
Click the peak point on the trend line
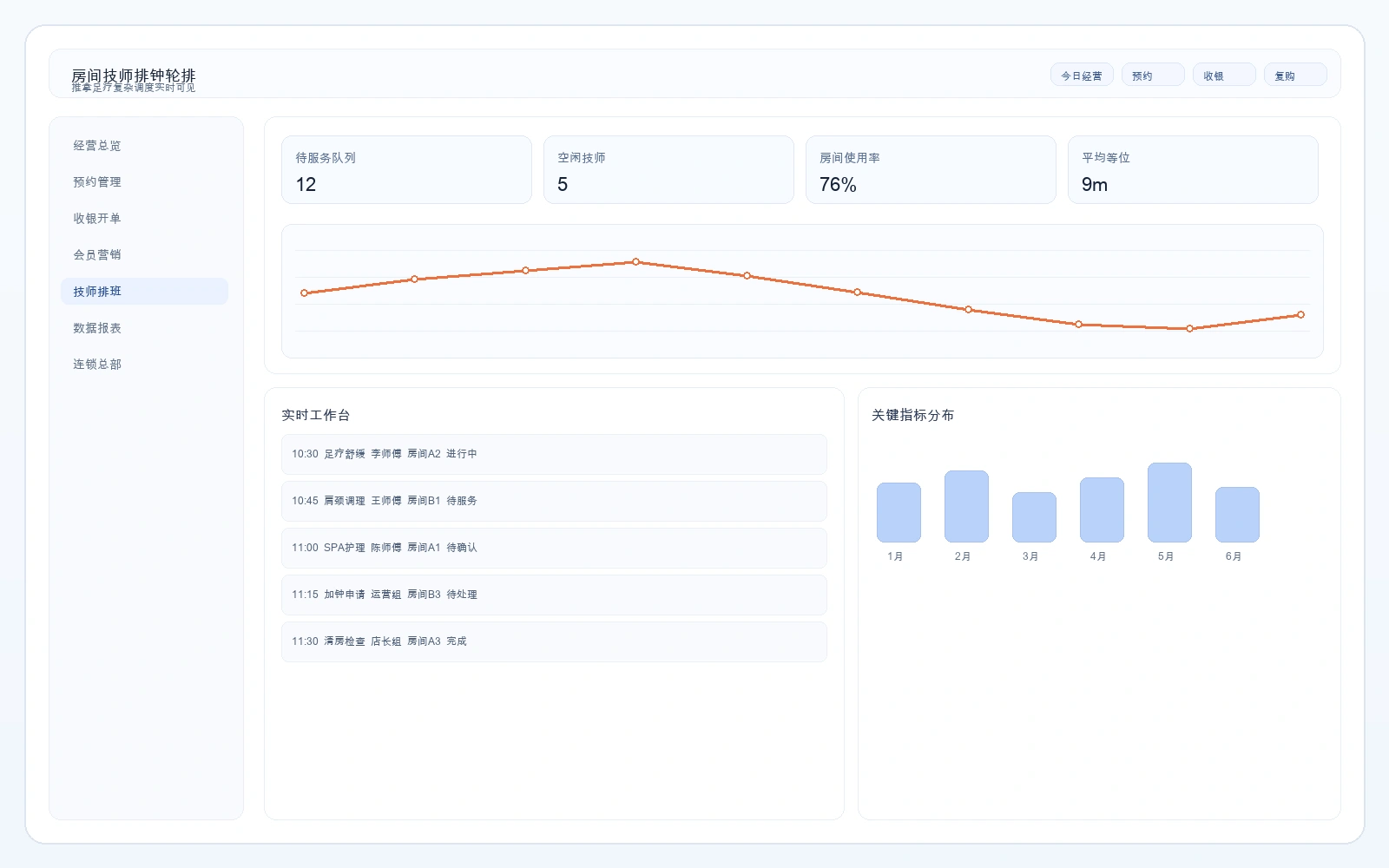tap(637, 260)
